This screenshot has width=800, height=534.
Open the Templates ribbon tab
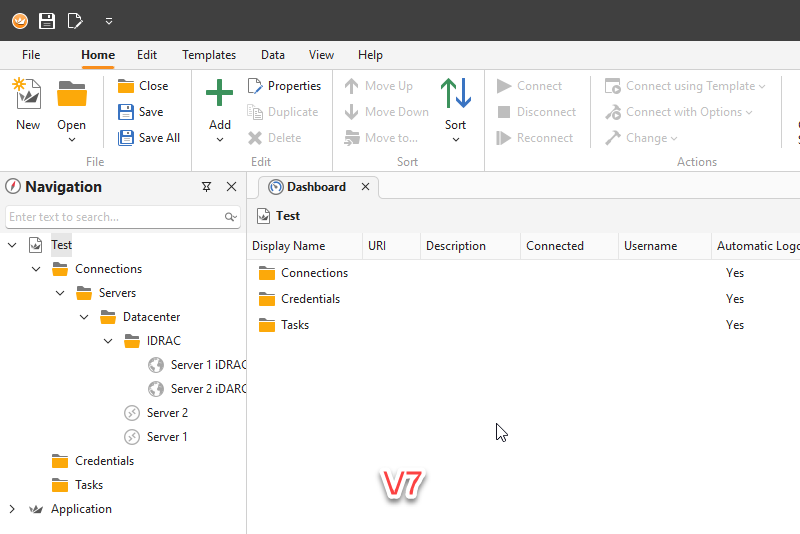tap(209, 55)
